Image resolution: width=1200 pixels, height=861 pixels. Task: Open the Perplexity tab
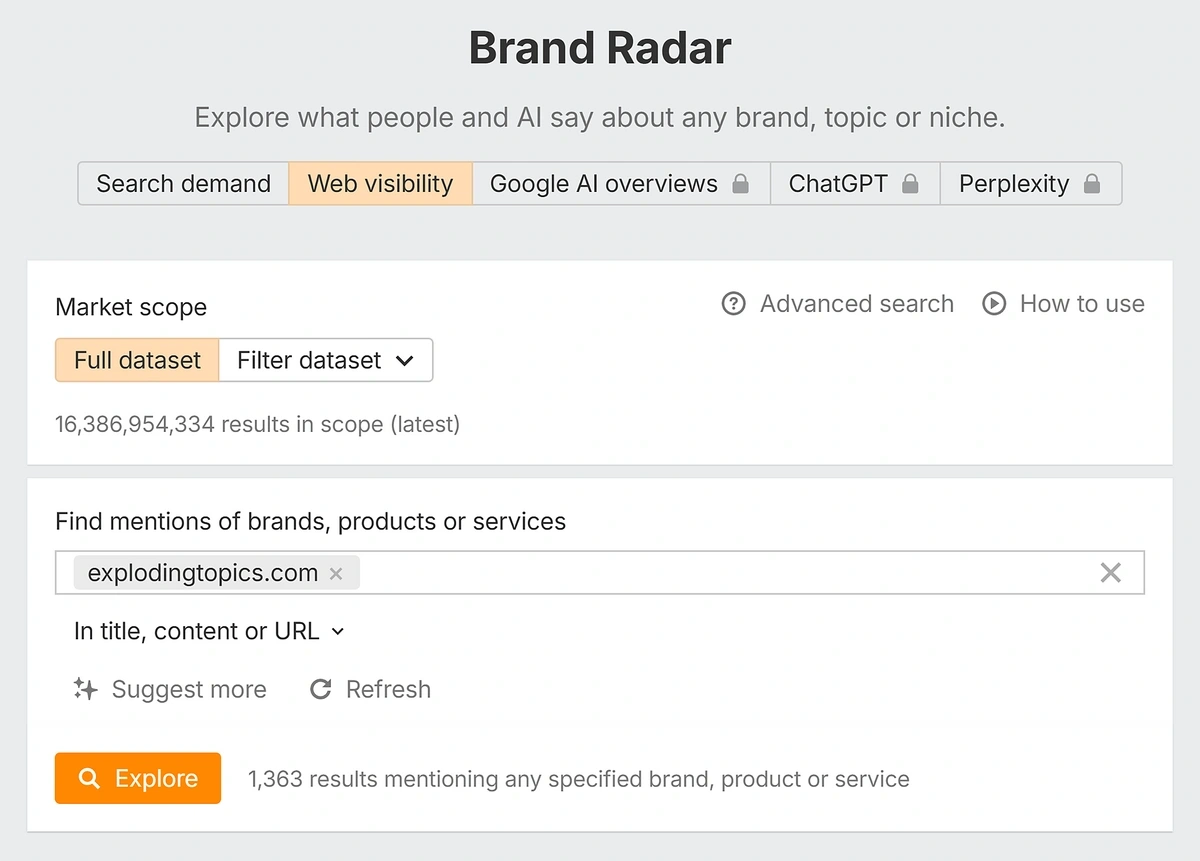click(1030, 184)
